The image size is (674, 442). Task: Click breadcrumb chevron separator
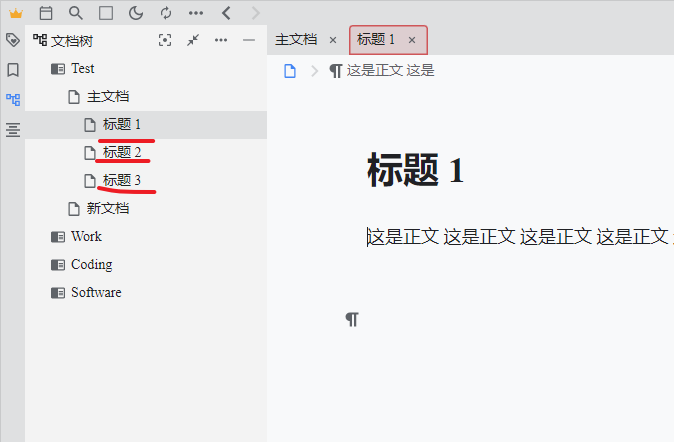315,71
